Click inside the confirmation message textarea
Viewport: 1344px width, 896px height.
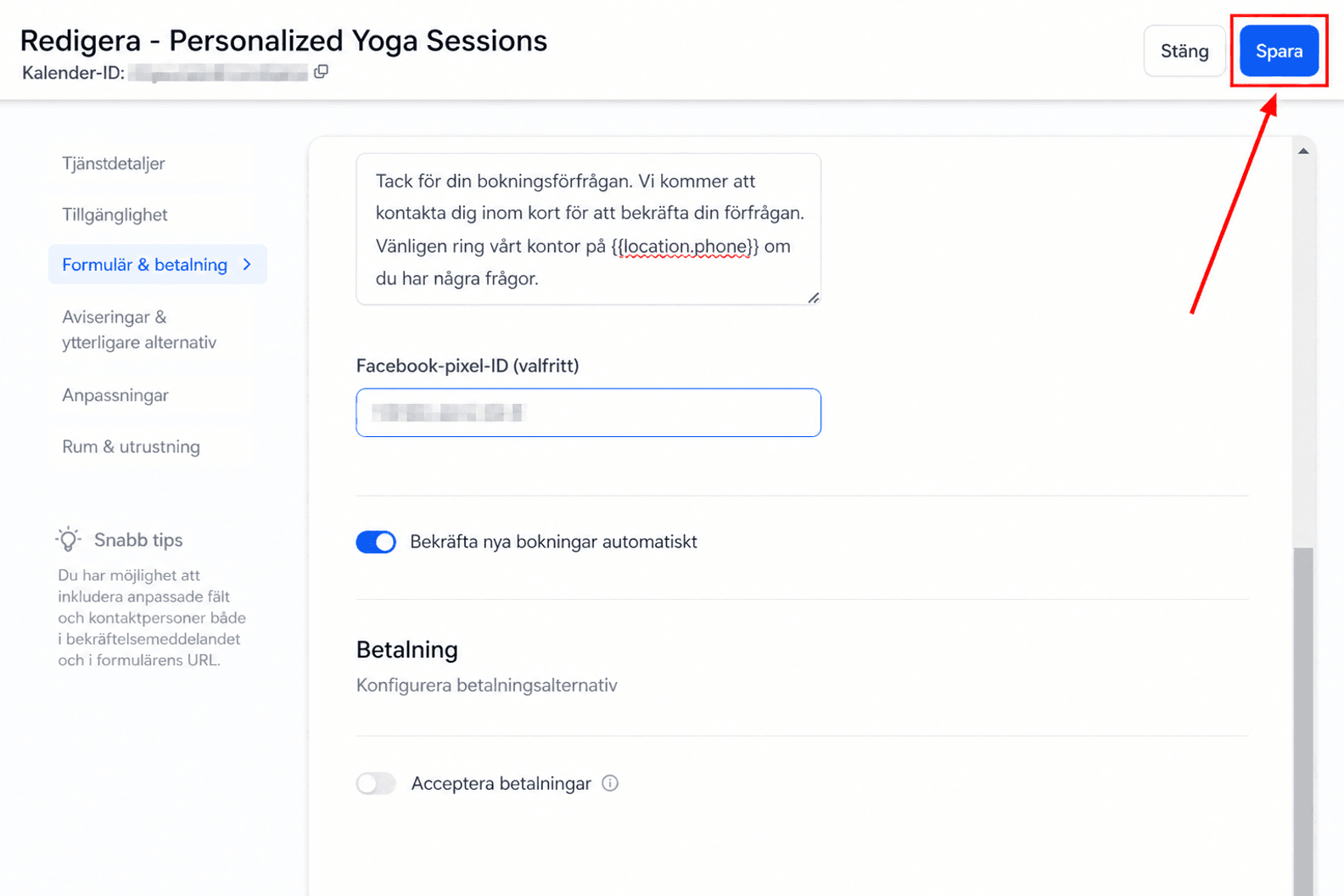[x=588, y=229]
